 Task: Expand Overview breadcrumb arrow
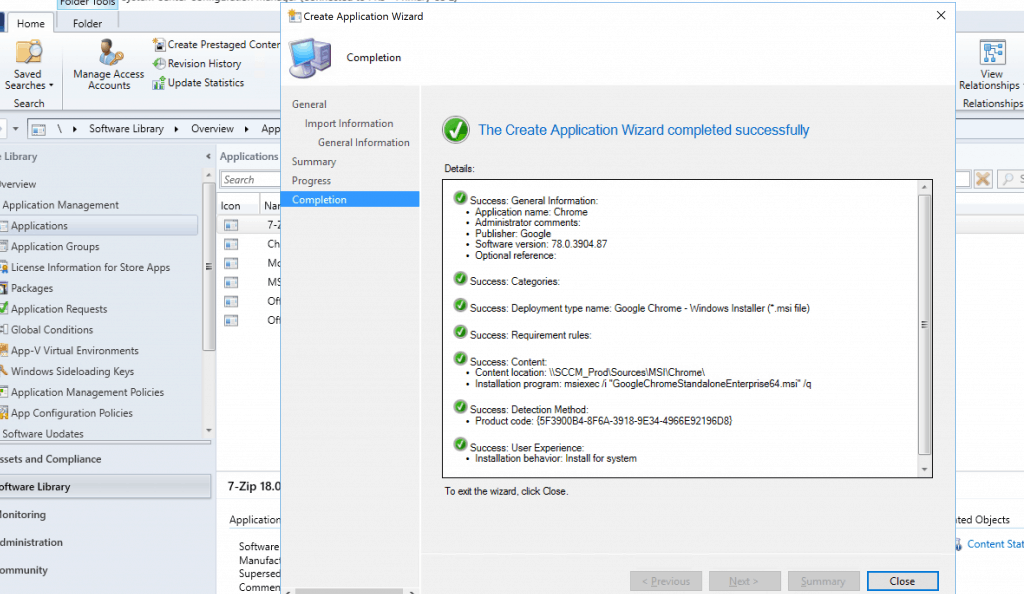click(246, 129)
